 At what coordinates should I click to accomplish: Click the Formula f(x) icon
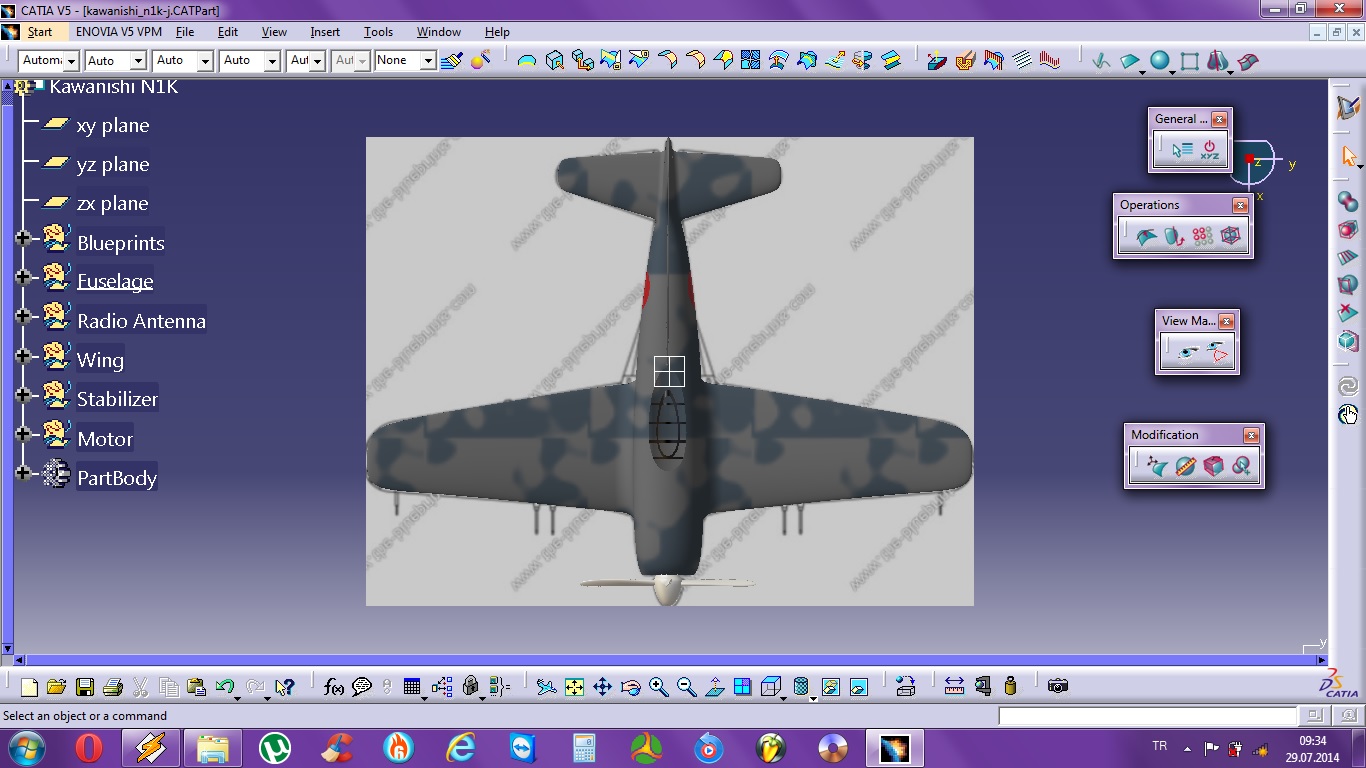pos(334,687)
